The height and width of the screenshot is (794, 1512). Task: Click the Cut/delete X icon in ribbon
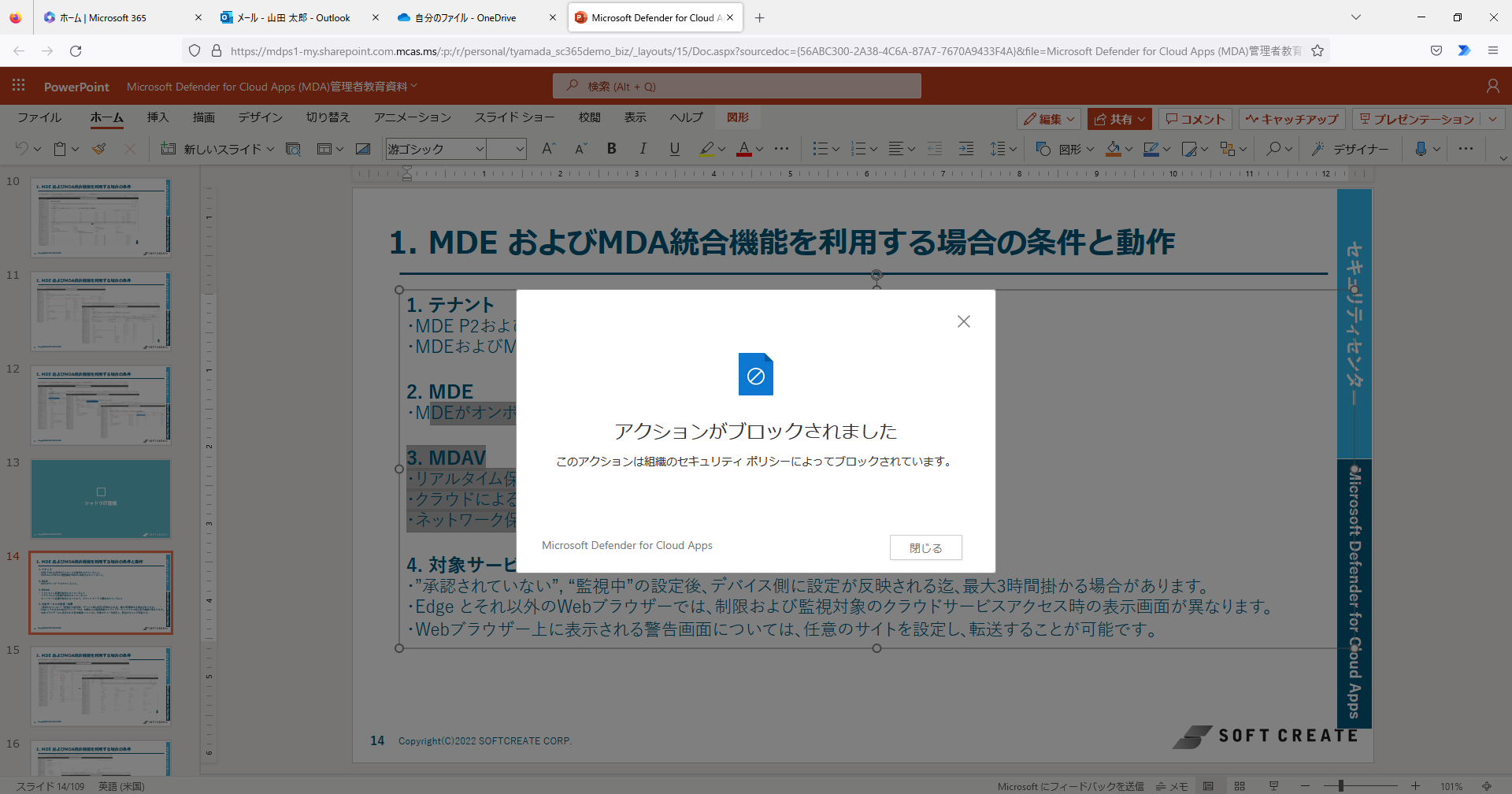(x=130, y=149)
